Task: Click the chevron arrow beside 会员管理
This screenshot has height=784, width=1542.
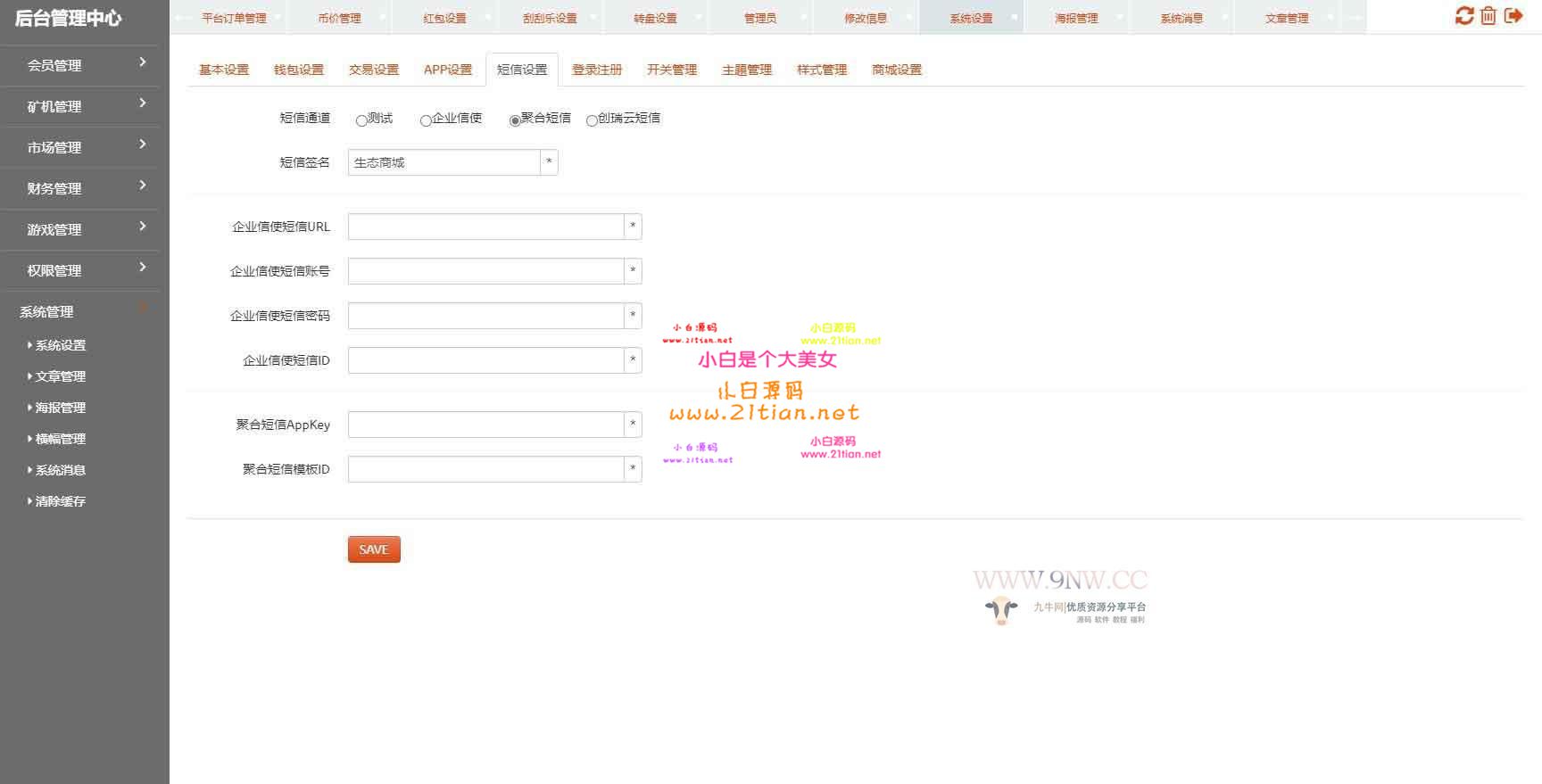Action: point(143,62)
